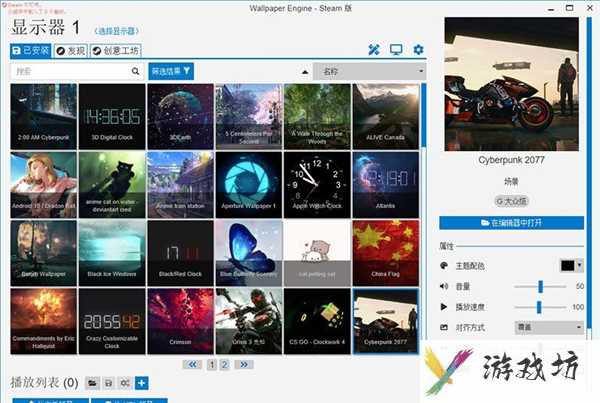Select Commandments by Eric Hallquist wallpaper
The width and height of the screenshot is (600, 403).
(44, 321)
